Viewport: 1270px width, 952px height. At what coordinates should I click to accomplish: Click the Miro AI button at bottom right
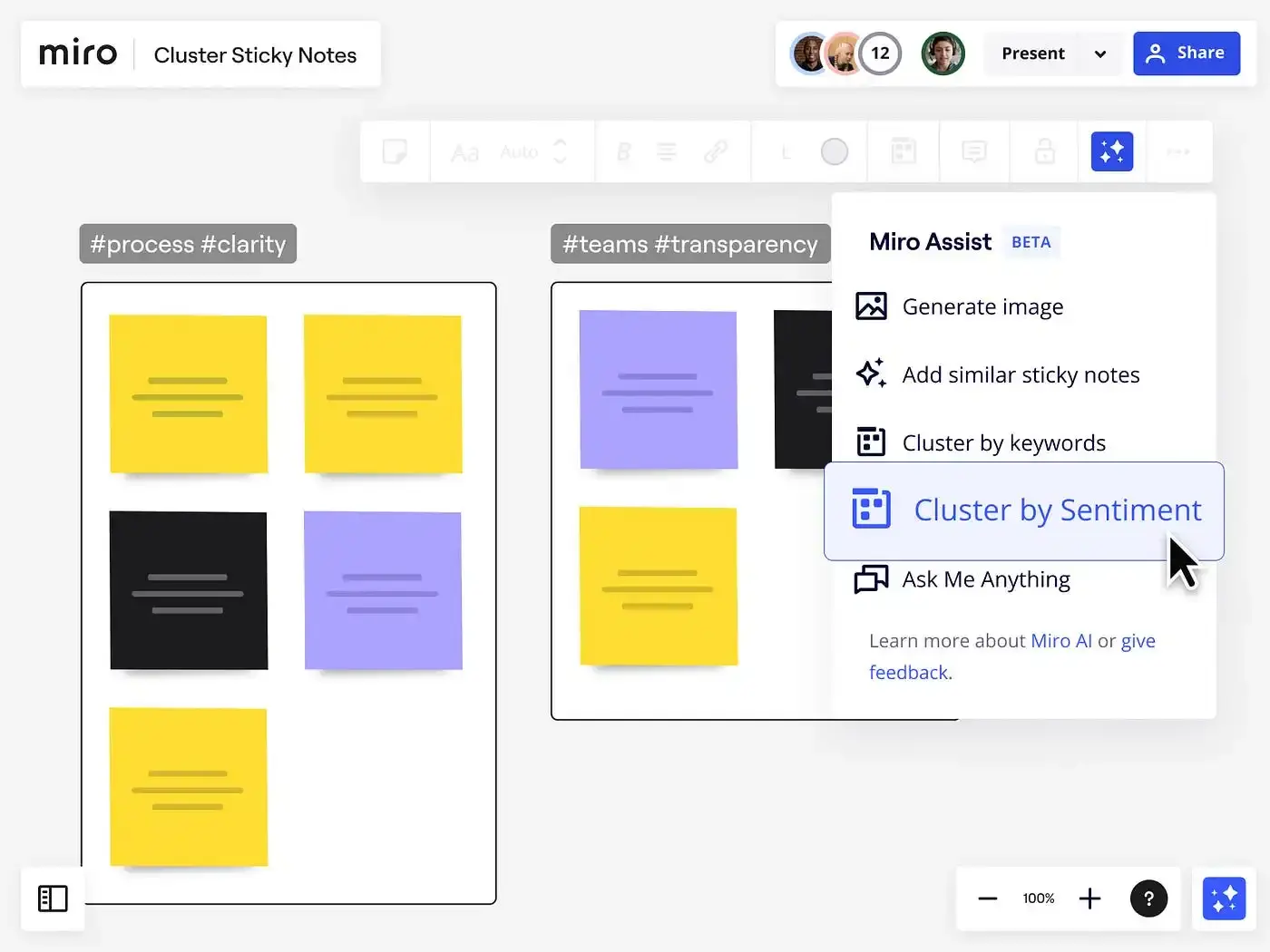tap(1224, 899)
